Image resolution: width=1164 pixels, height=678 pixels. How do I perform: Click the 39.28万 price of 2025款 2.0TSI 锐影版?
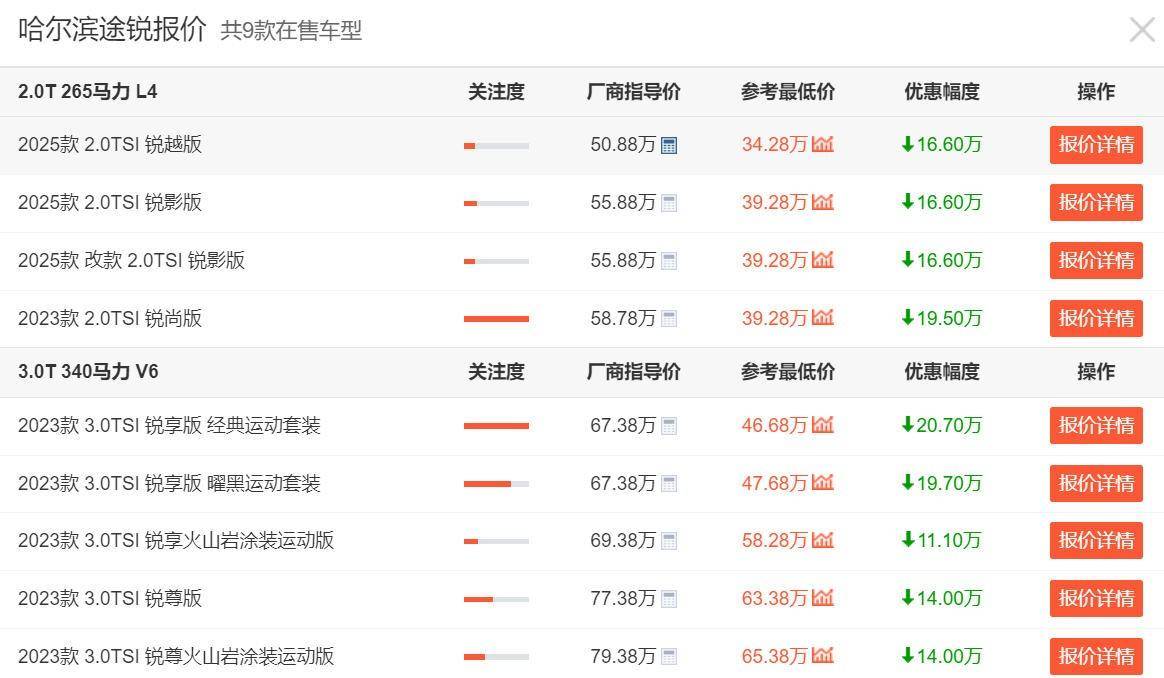[774, 203]
